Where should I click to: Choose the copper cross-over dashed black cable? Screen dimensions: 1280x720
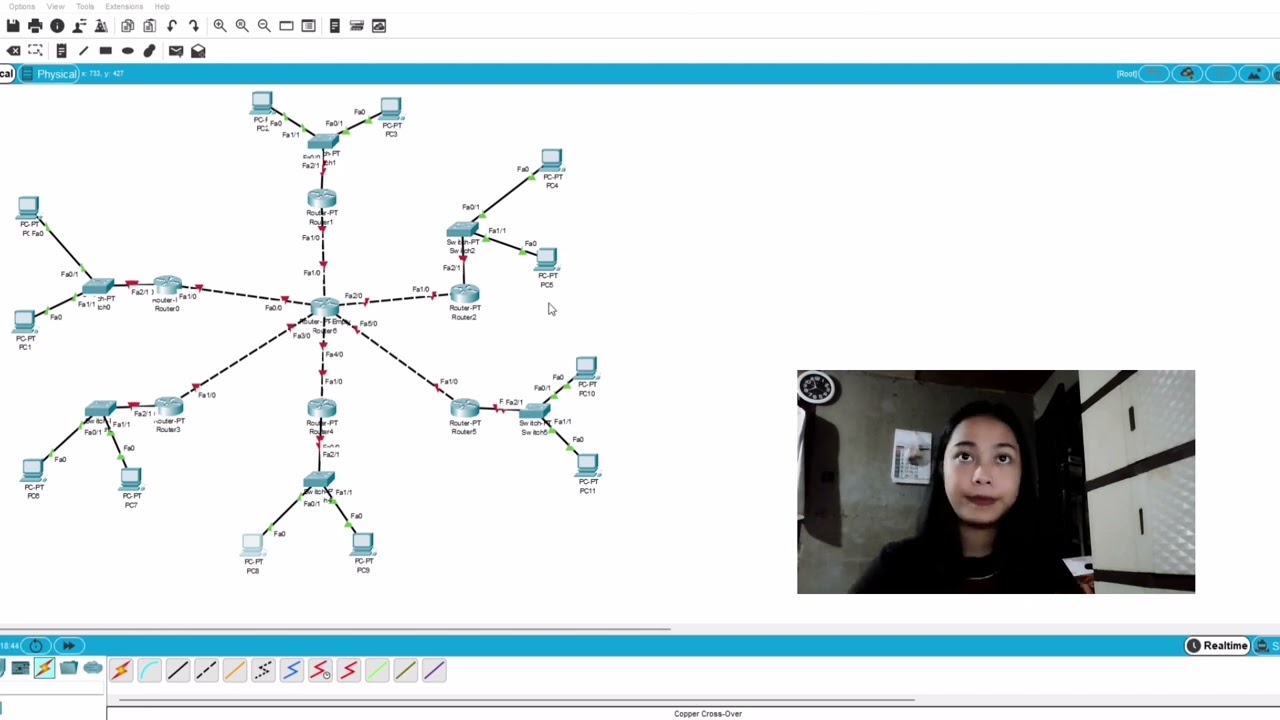point(206,671)
